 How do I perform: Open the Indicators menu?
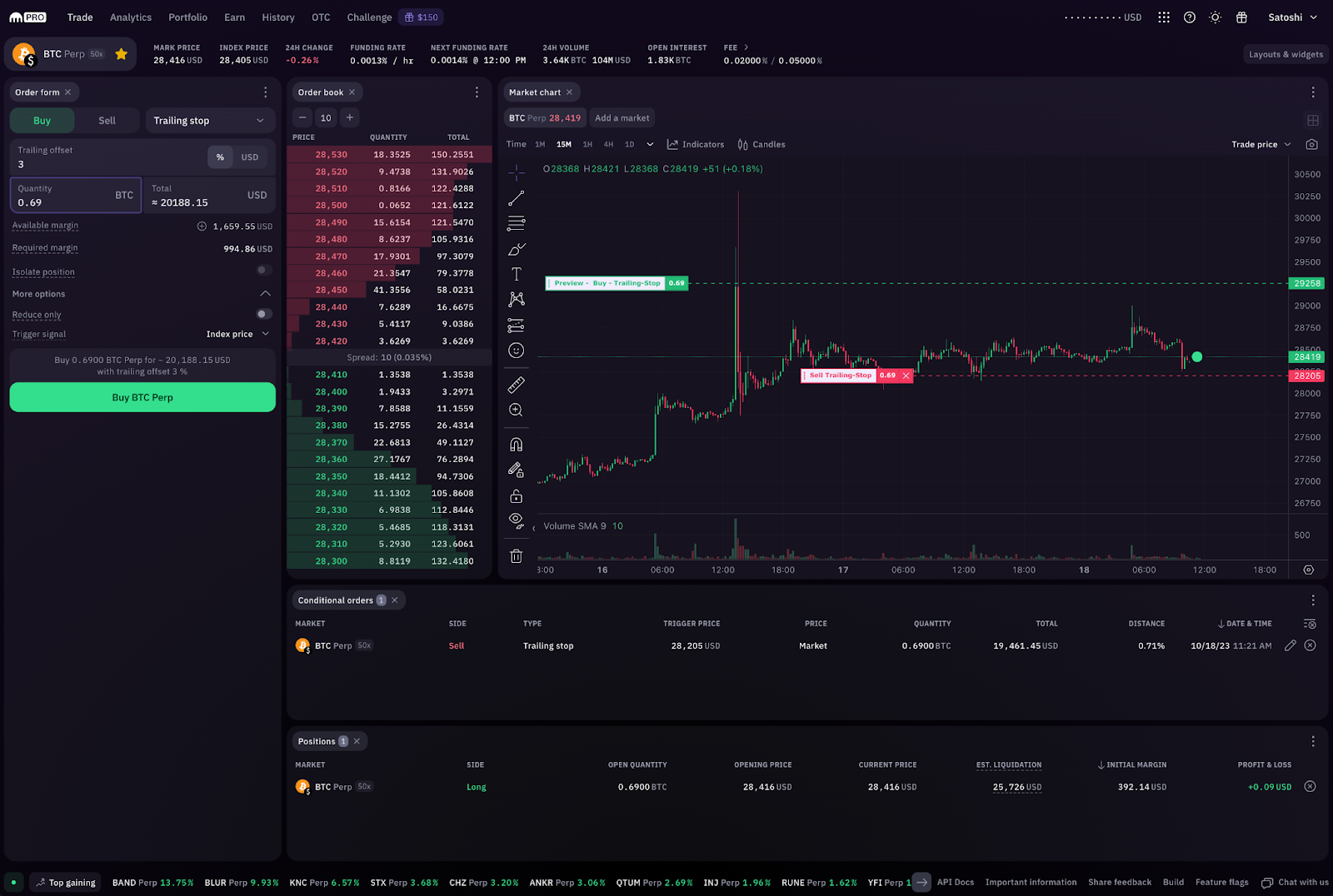pyautogui.click(x=696, y=144)
